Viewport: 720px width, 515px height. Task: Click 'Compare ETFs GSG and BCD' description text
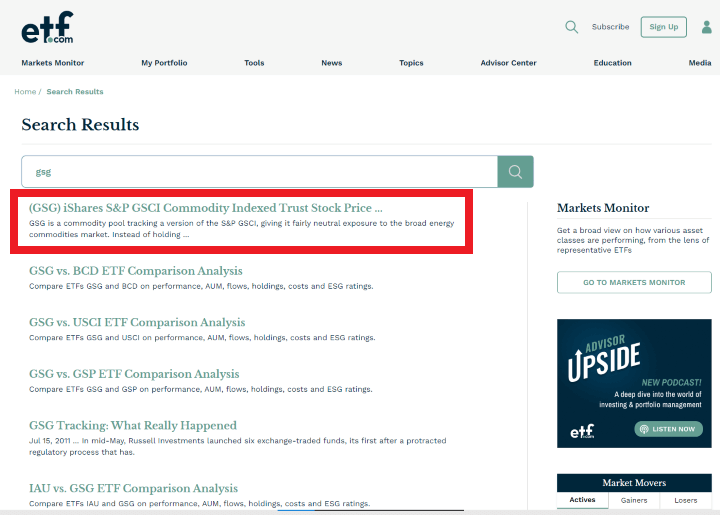tap(201, 286)
